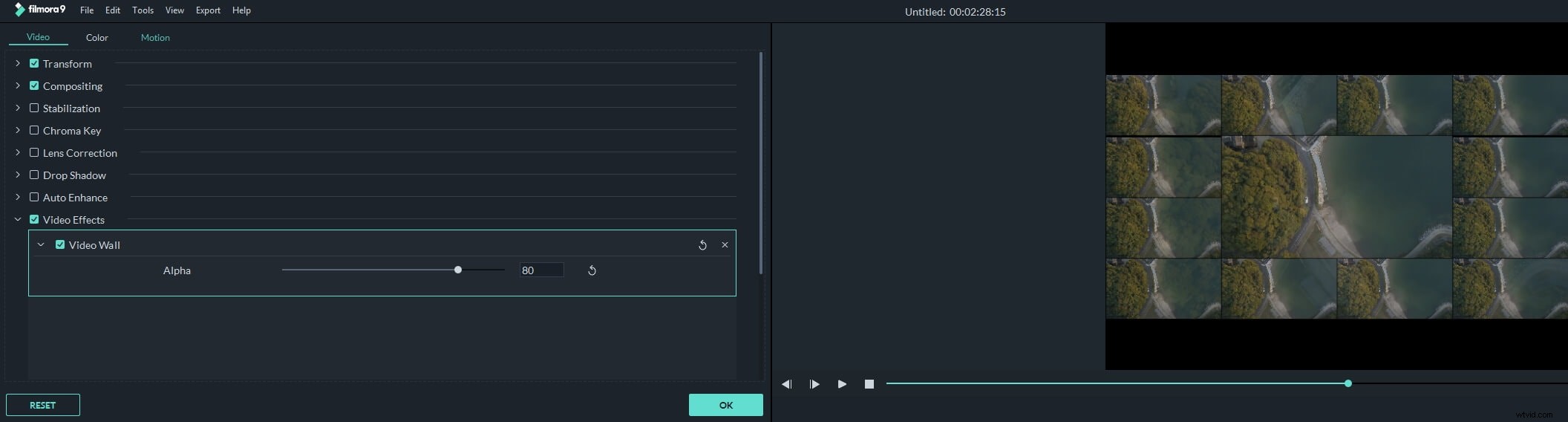The width and height of the screenshot is (1568, 422).
Task: Switch to the Video tab
Action: [38, 37]
